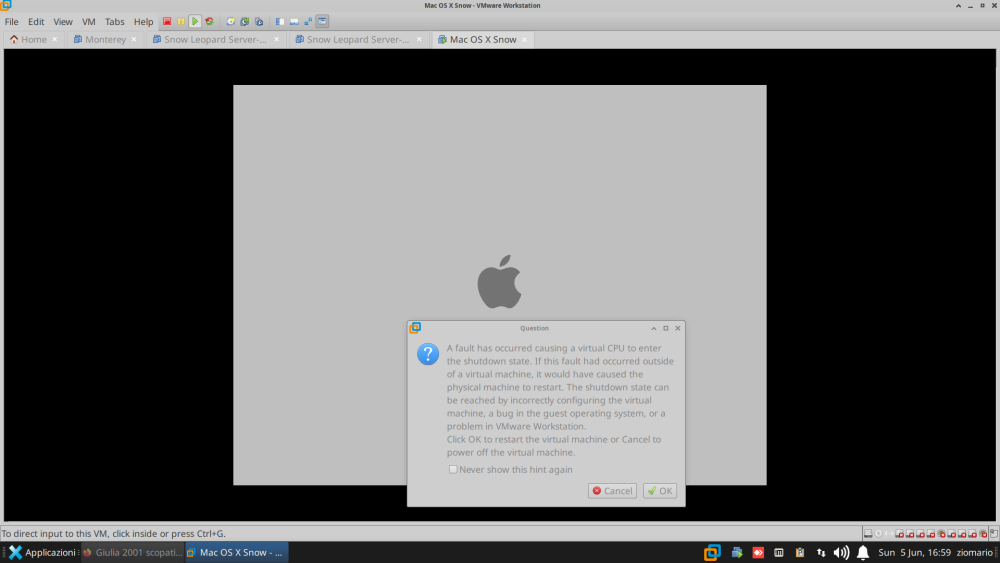Click the revert to snapshot icon
Image resolution: width=1000 pixels, height=563 pixels.
[245, 21]
